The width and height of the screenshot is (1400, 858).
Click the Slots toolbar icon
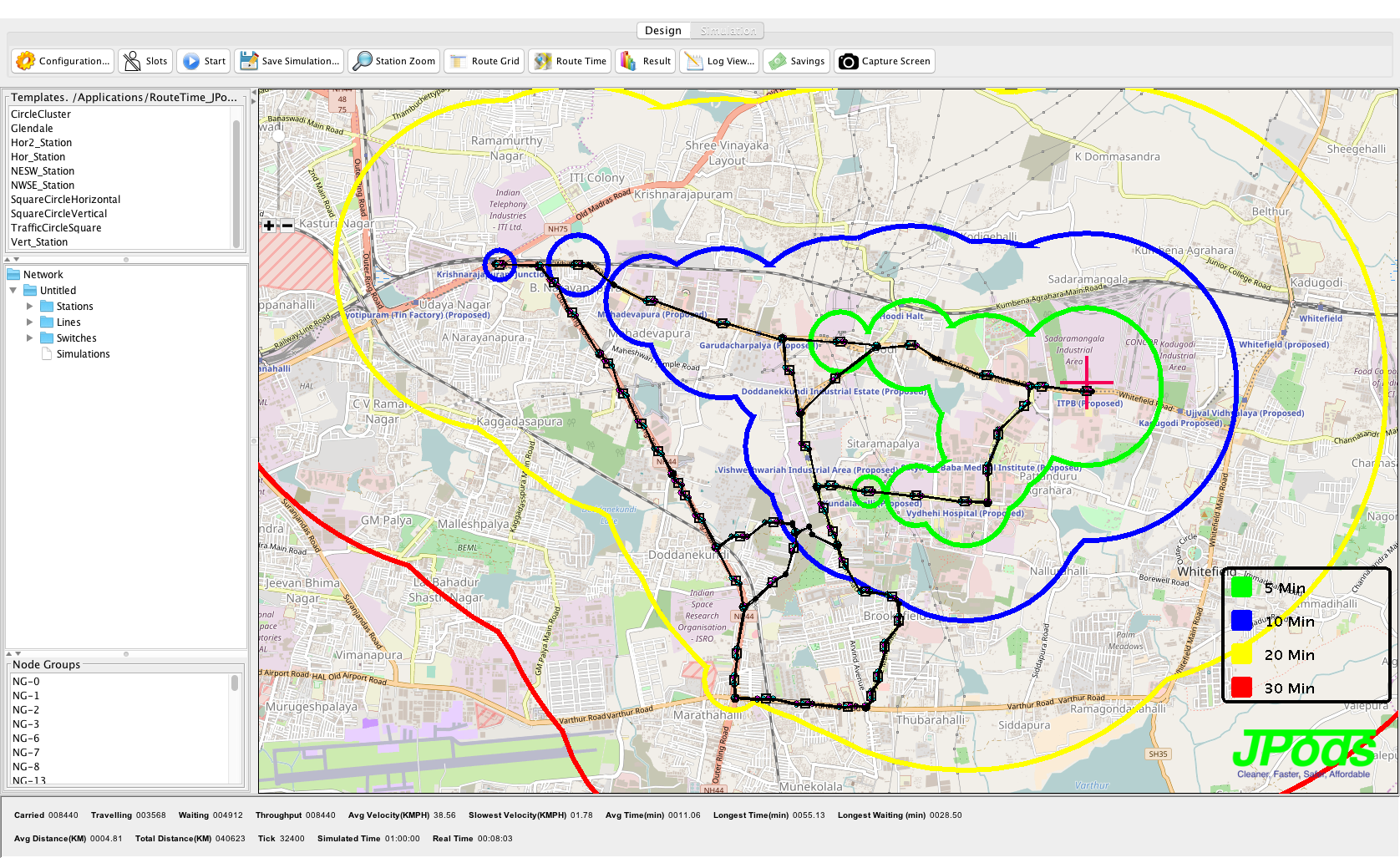pyautogui.click(x=145, y=61)
